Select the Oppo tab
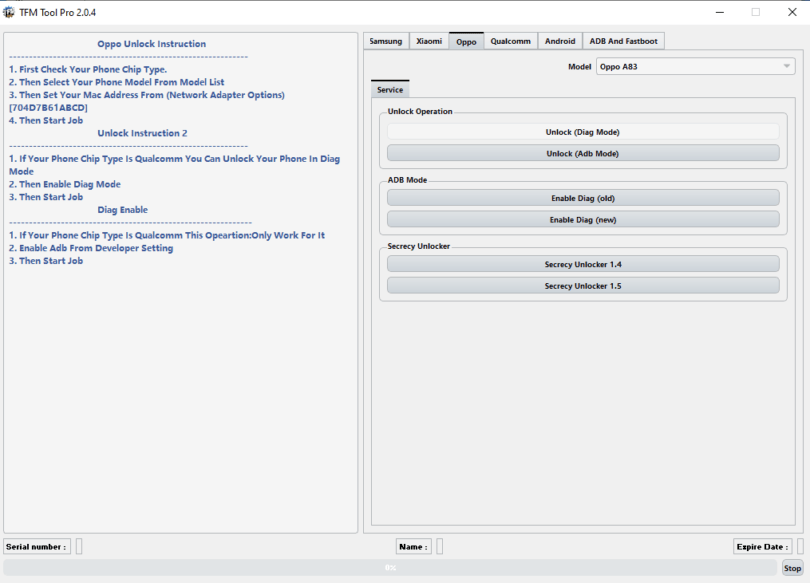 pyautogui.click(x=466, y=41)
